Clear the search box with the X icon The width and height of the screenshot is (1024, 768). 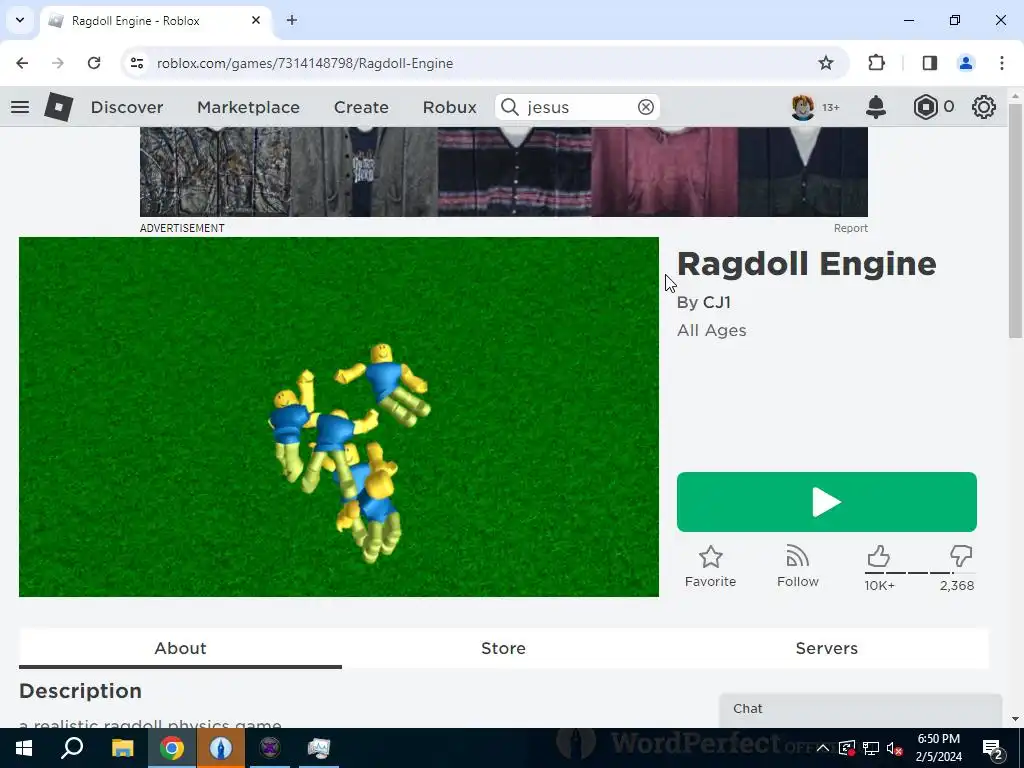coord(645,107)
